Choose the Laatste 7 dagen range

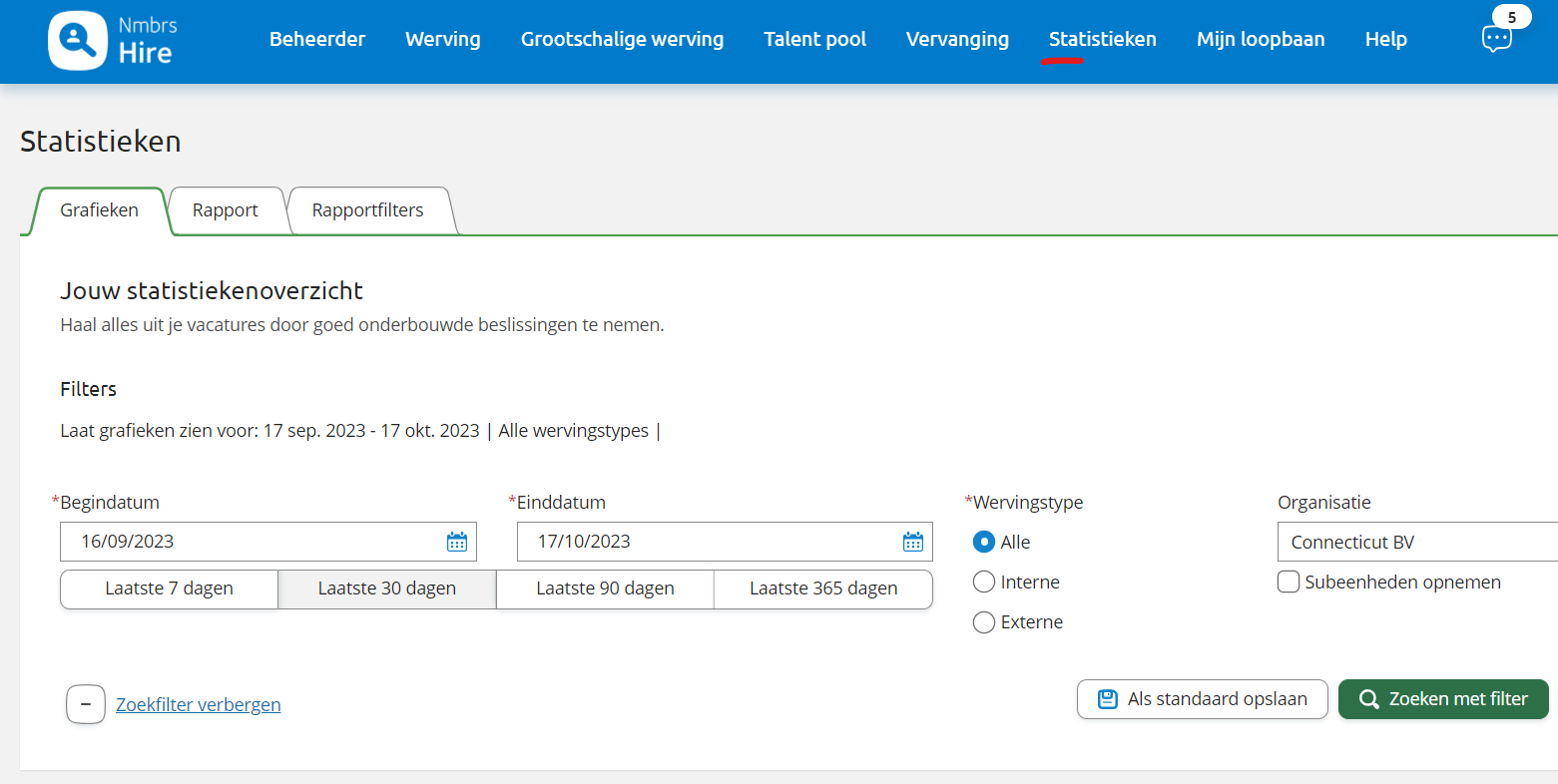tap(170, 588)
